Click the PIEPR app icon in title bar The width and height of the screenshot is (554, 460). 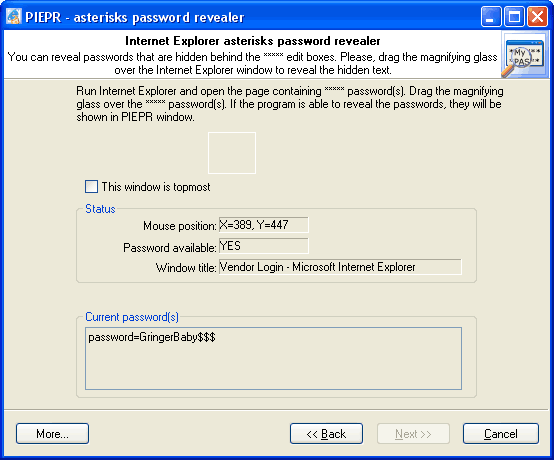[14, 16]
